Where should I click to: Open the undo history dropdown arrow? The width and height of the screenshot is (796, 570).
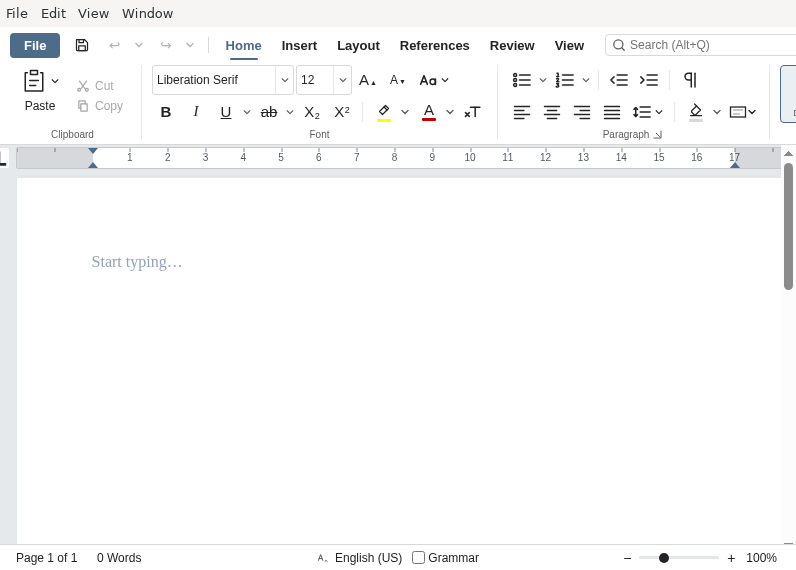139,45
